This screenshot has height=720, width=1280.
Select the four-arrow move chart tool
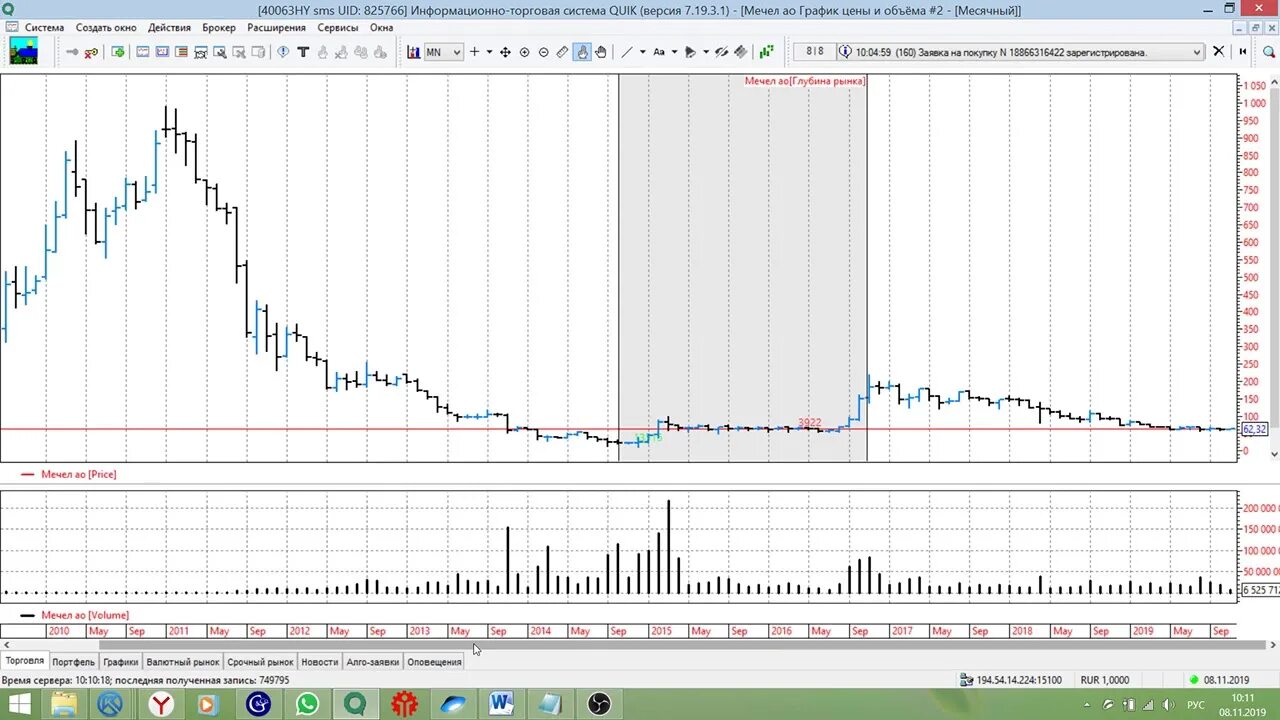(x=505, y=52)
